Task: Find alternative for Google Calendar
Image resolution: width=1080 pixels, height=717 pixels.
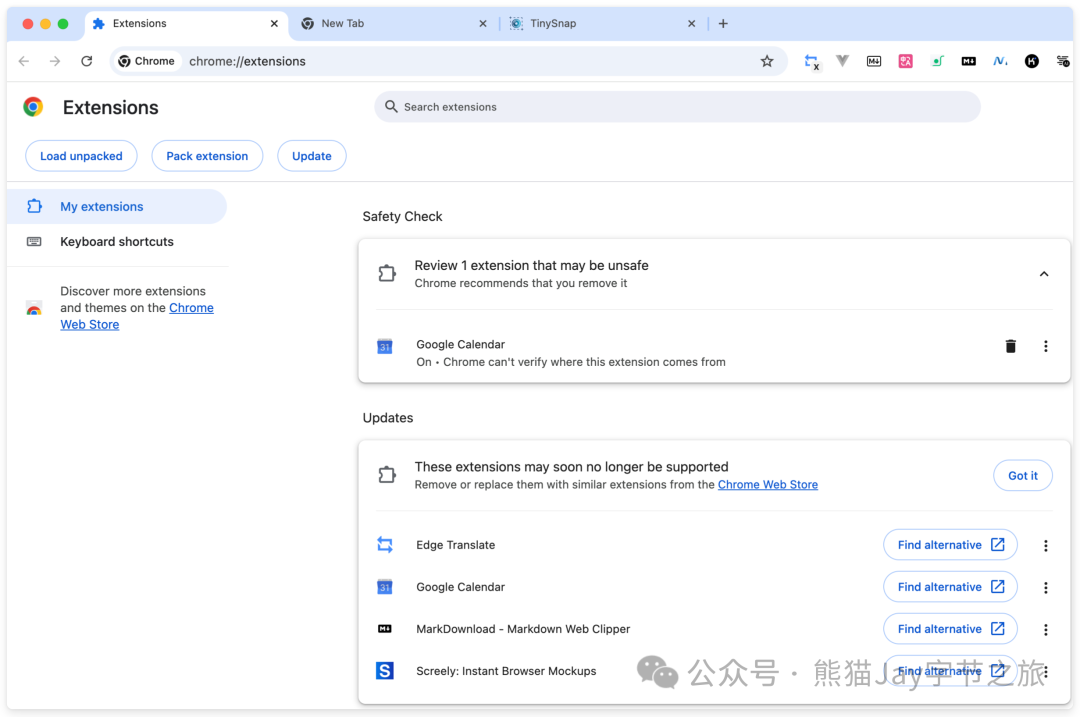Action: [x=950, y=587]
